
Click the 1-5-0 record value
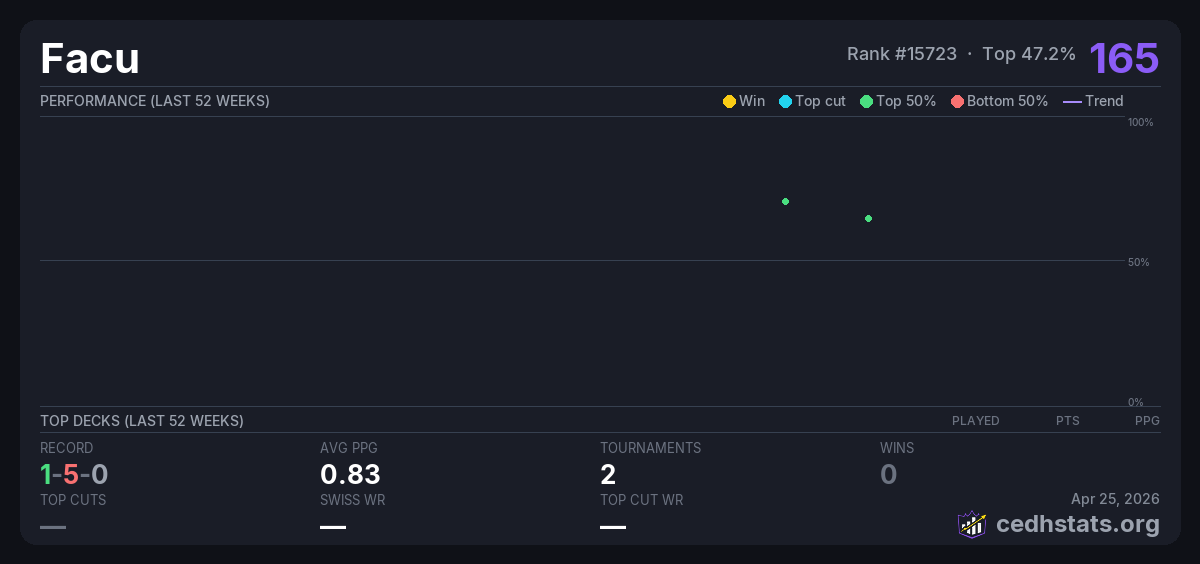click(x=74, y=474)
